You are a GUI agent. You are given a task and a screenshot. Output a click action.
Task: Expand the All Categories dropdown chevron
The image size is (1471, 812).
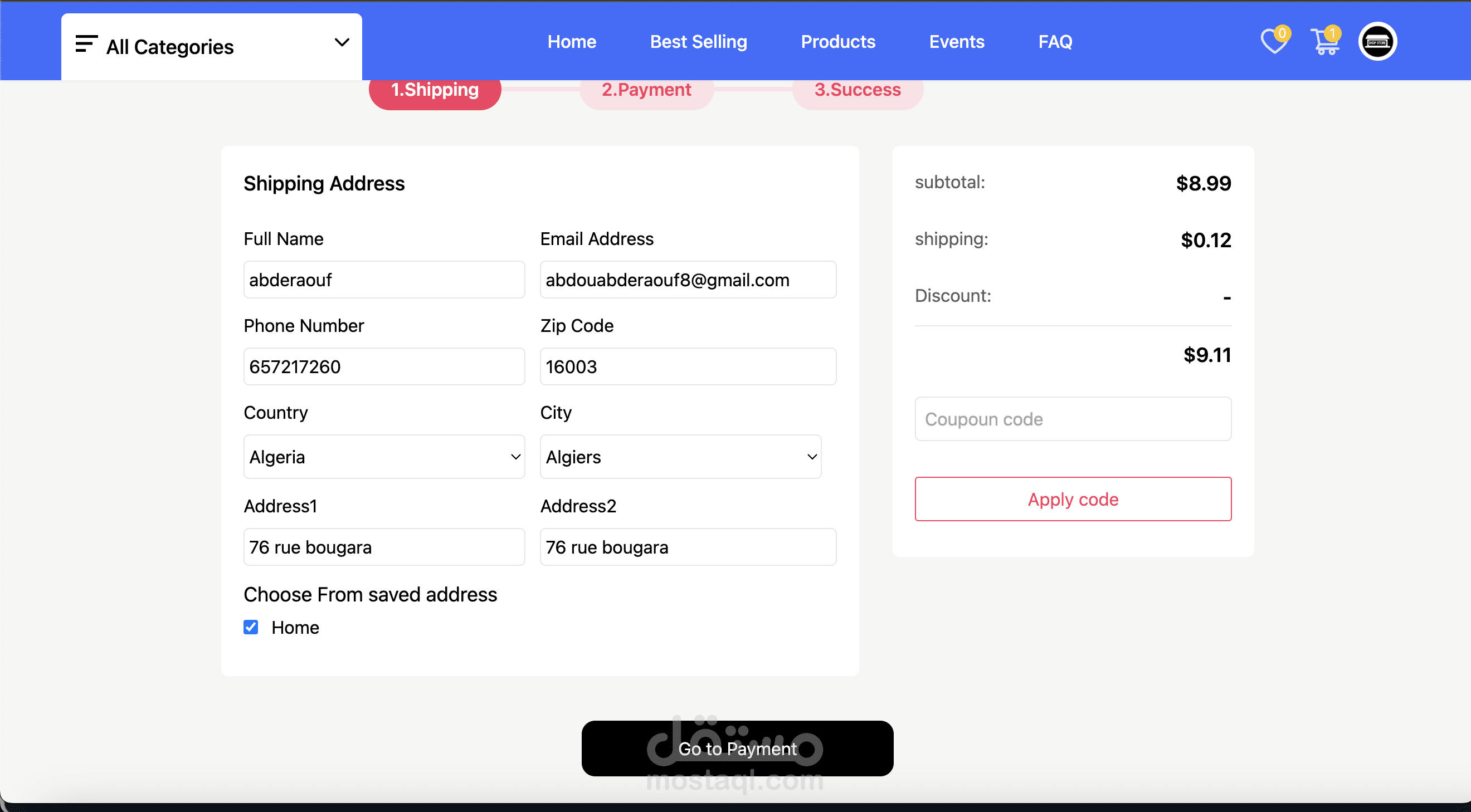(342, 42)
